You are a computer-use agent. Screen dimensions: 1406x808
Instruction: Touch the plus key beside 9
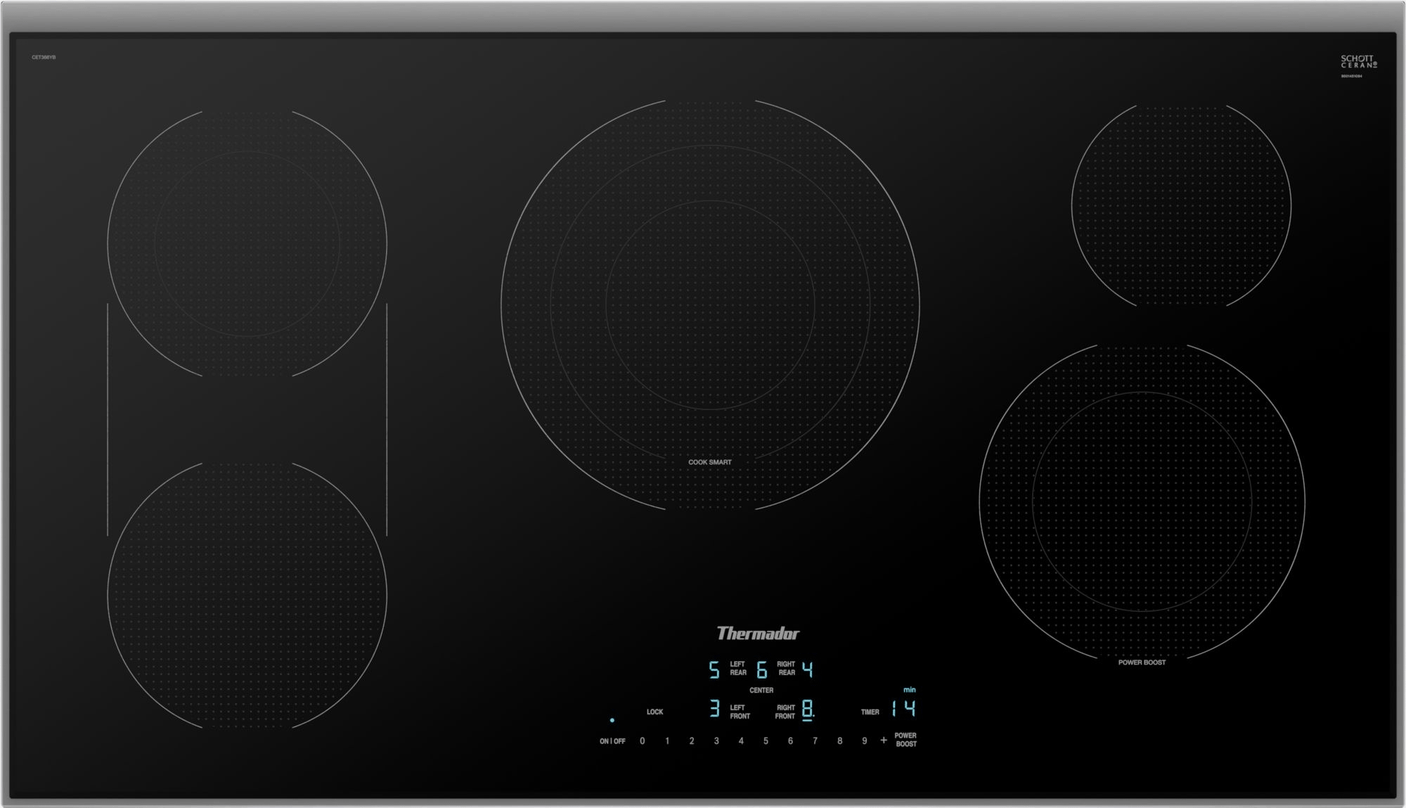pyautogui.click(x=883, y=740)
